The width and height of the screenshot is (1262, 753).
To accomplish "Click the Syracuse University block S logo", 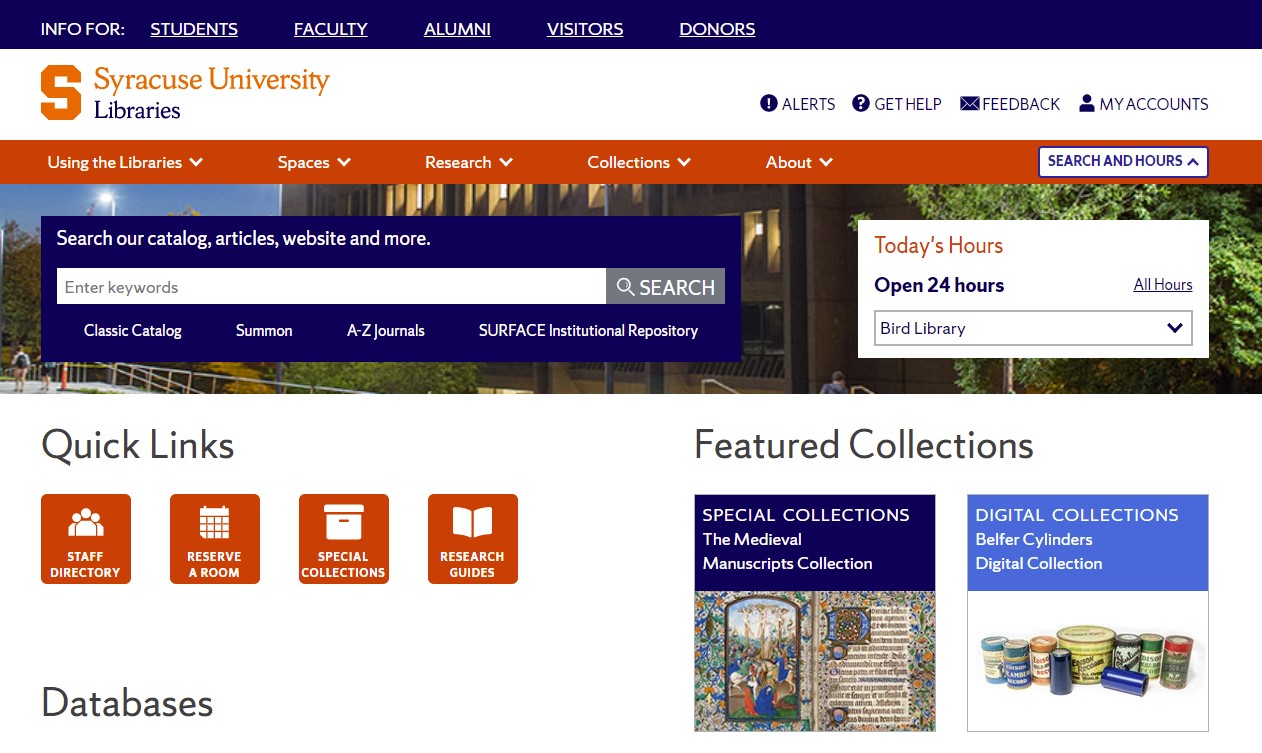I will point(61,93).
